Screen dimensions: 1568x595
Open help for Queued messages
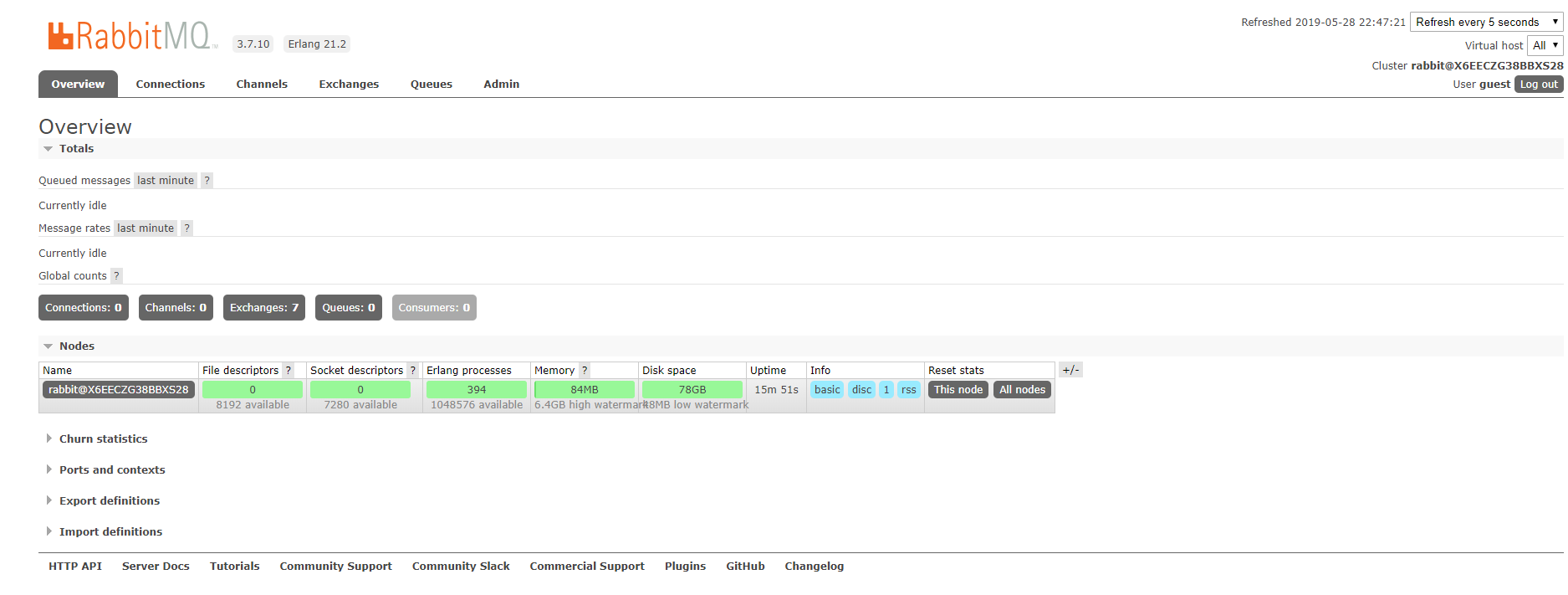point(207,181)
